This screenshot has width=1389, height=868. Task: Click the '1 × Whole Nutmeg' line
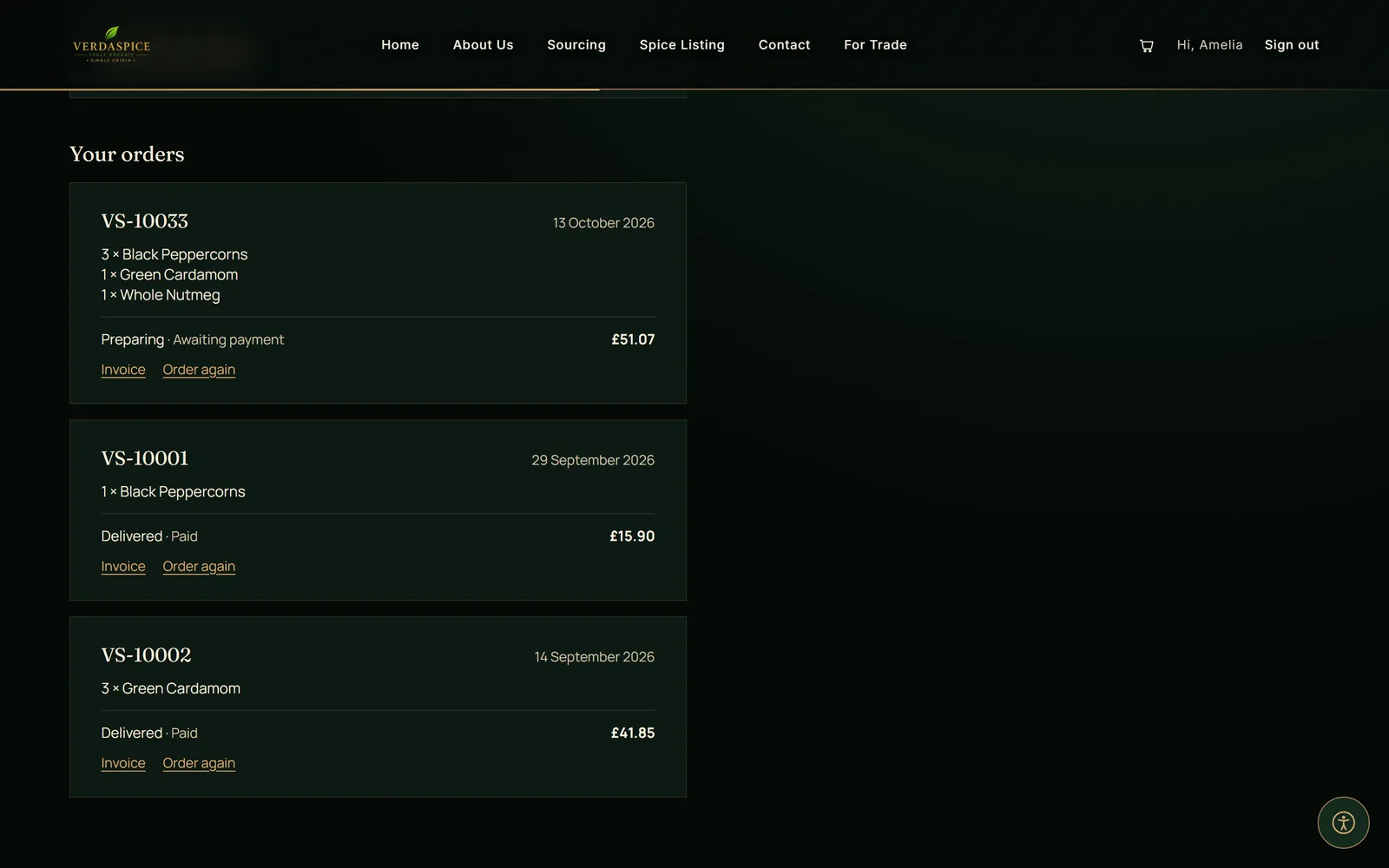pos(161,295)
